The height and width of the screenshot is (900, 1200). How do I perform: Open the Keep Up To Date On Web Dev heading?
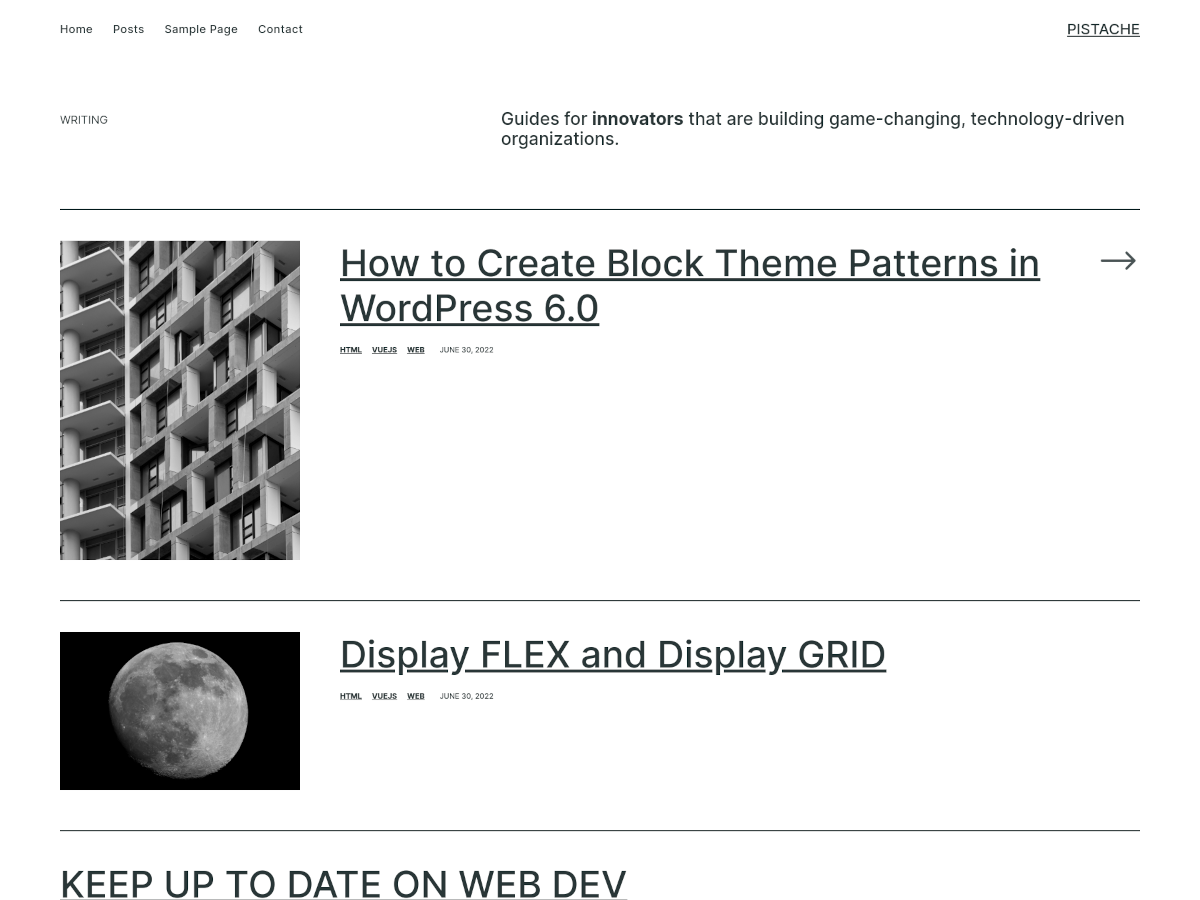click(343, 884)
